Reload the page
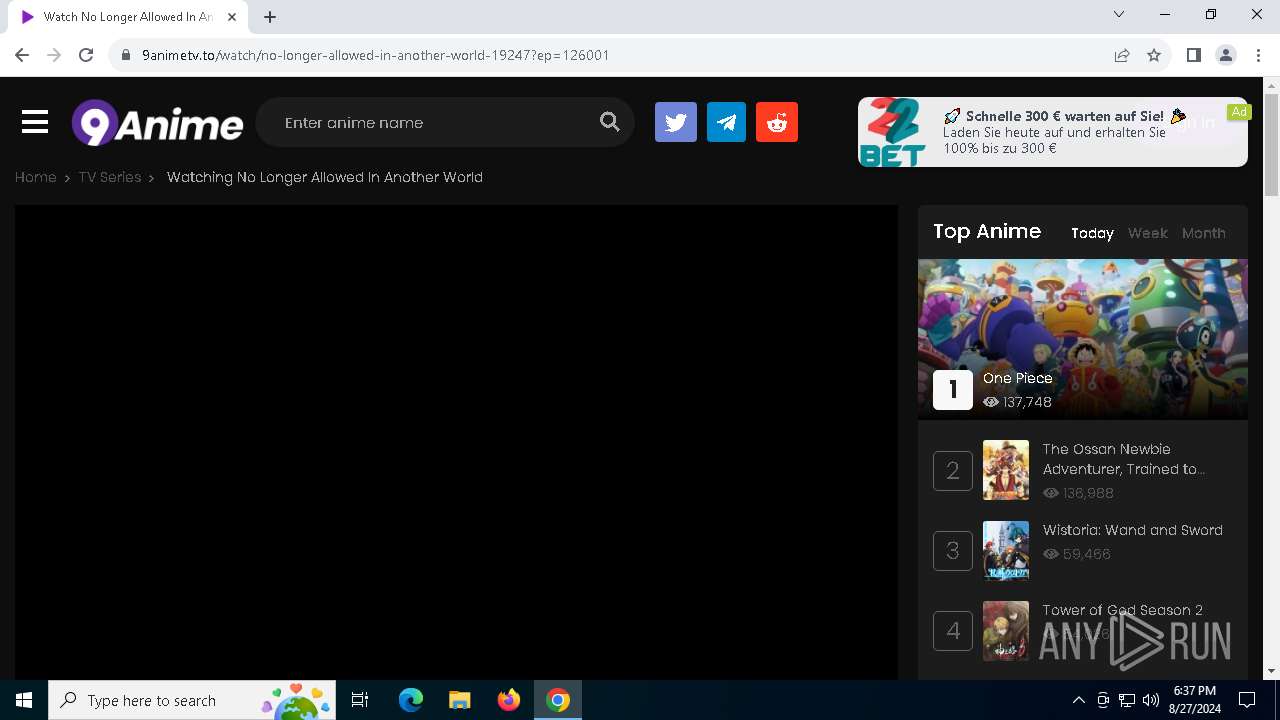This screenshot has width=1280, height=720. point(86,55)
